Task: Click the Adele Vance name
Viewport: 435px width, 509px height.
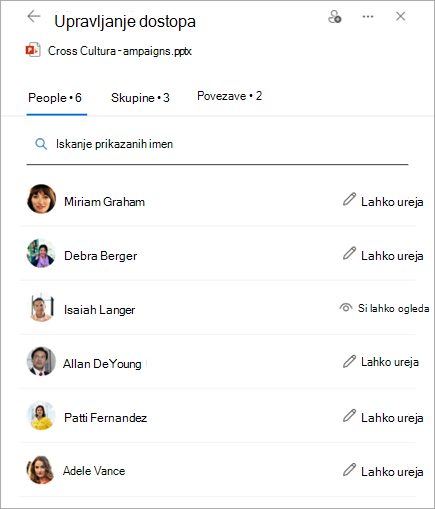Action: (x=94, y=471)
